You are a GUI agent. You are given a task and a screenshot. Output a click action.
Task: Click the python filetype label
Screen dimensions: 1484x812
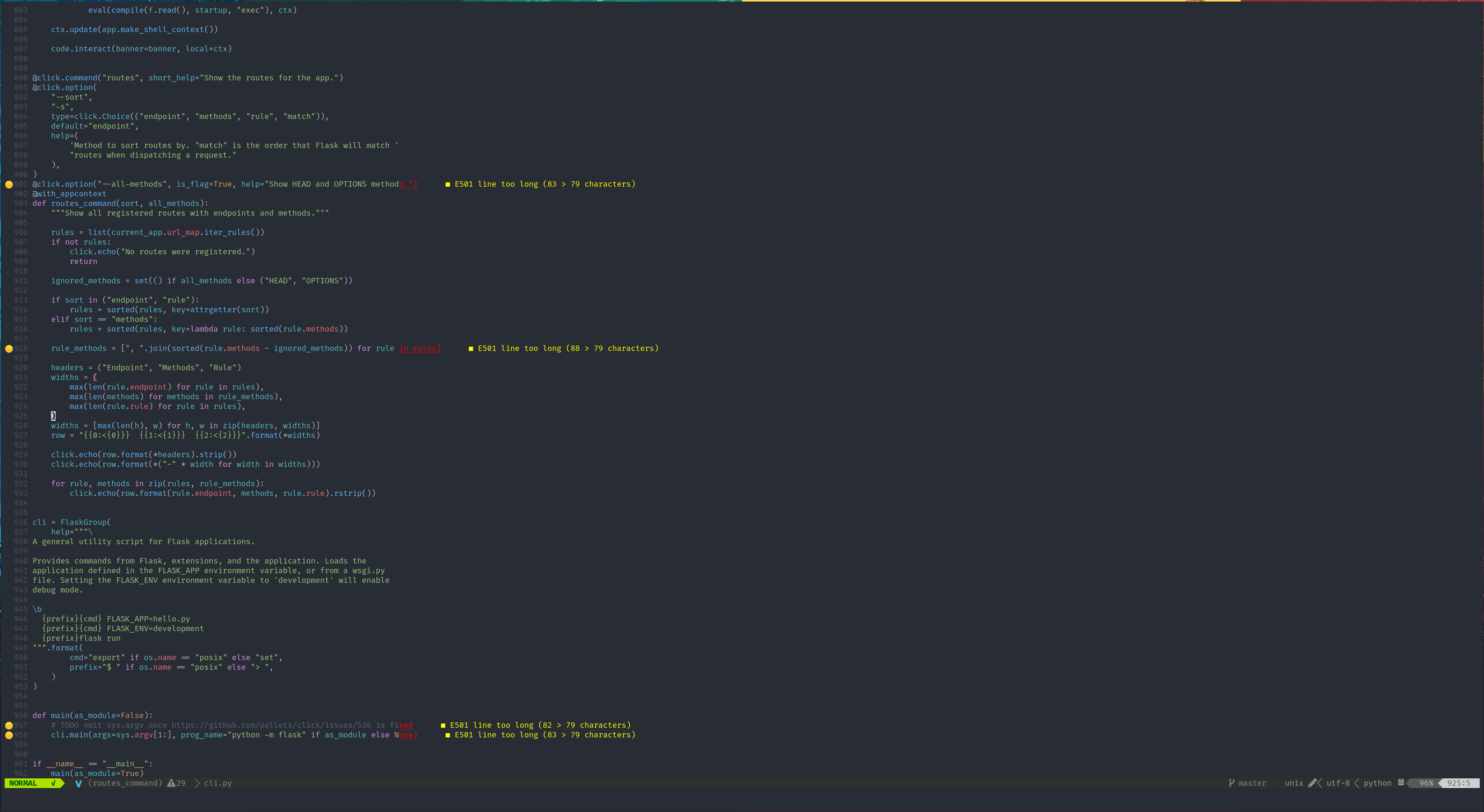click(1377, 783)
